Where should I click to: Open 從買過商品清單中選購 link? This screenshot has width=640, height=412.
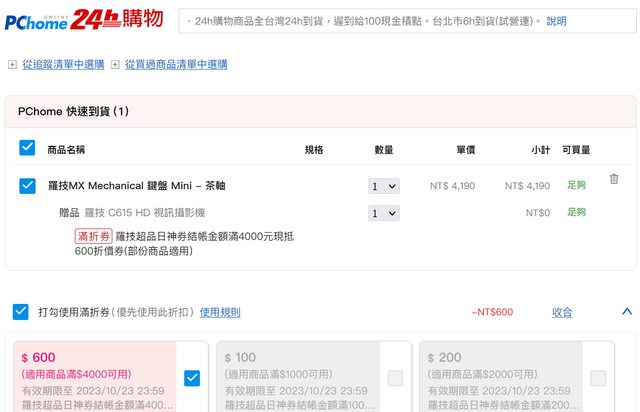pos(176,65)
